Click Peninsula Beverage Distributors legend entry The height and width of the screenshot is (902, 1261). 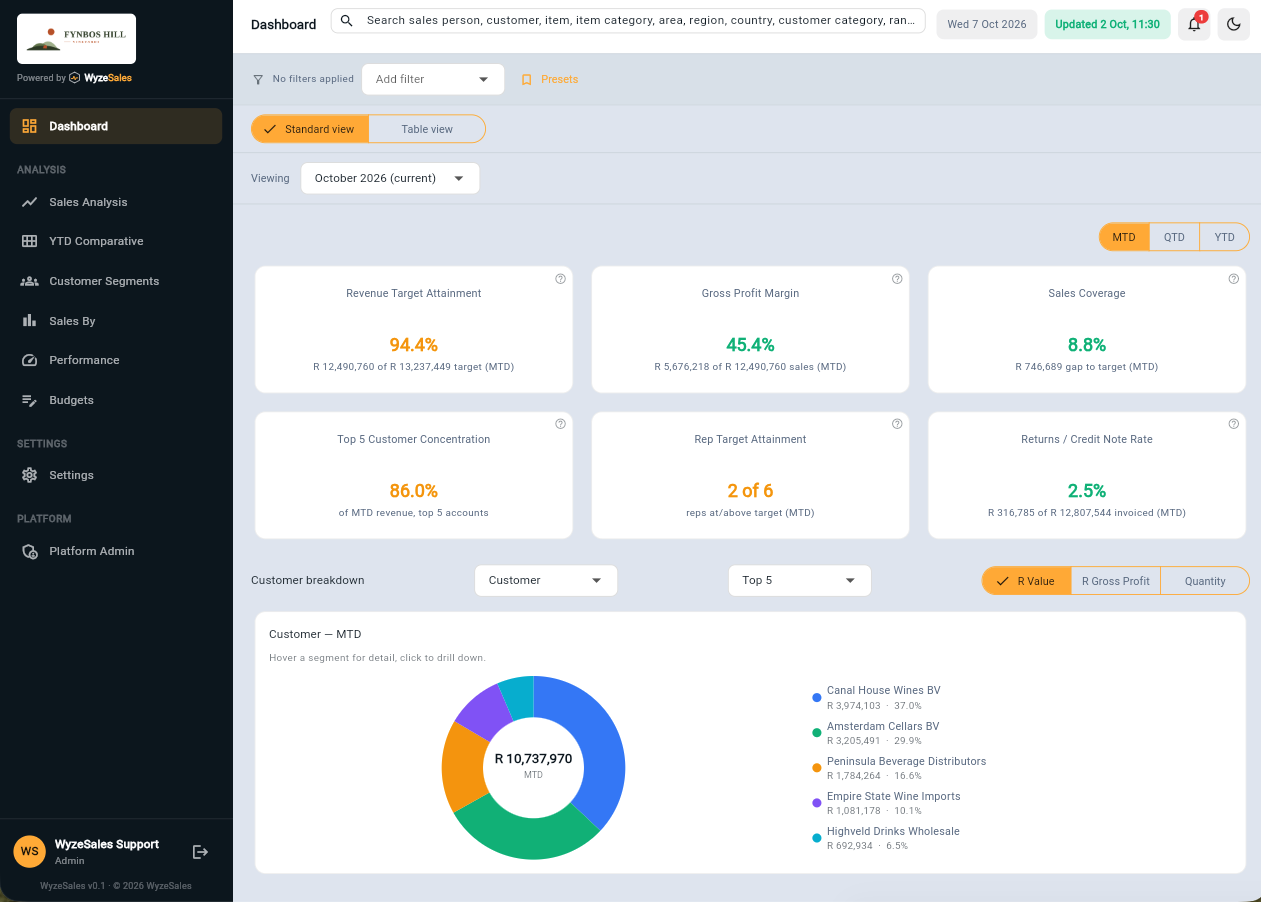coord(899,768)
